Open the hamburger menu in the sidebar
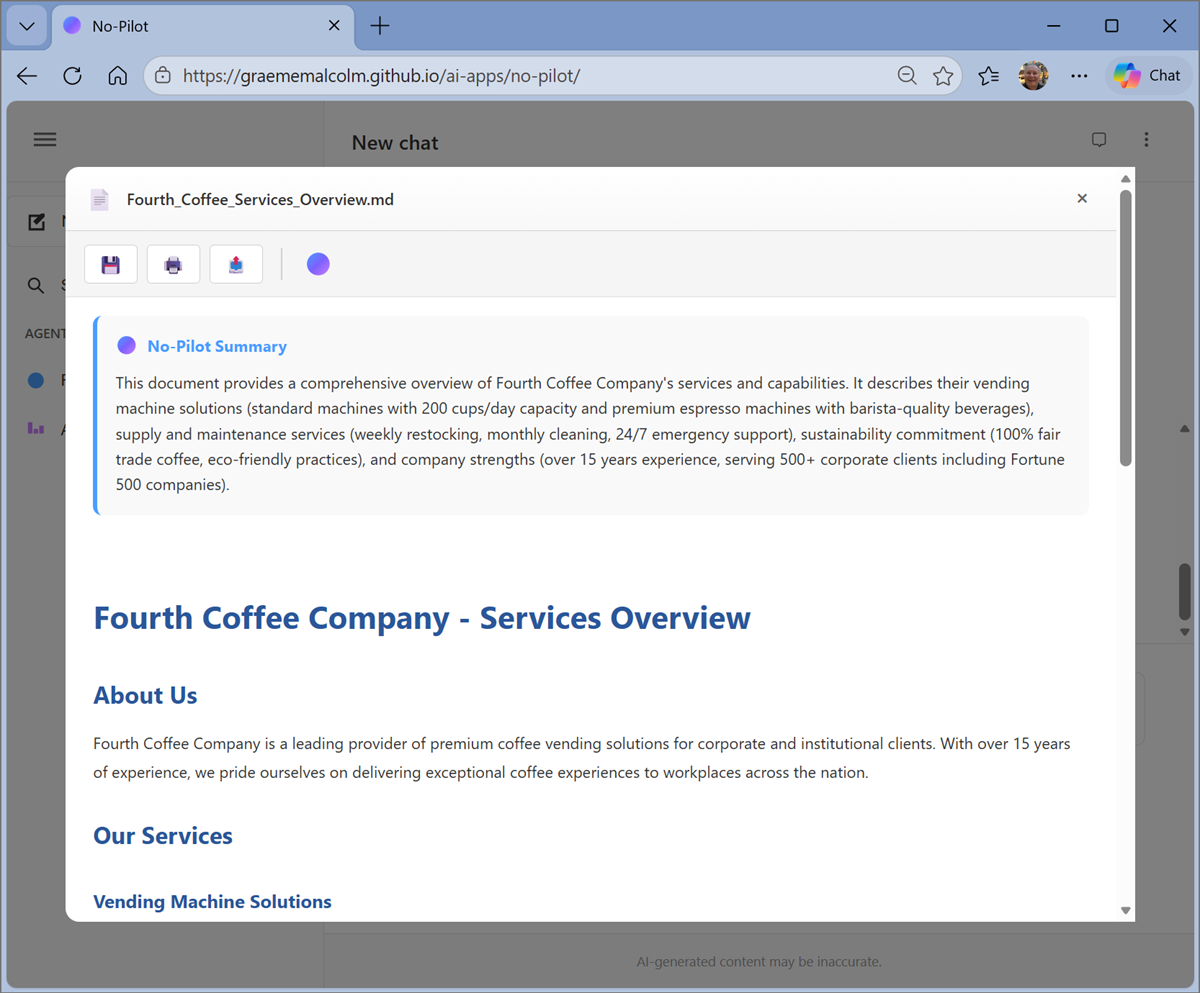The width and height of the screenshot is (1200, 993). 45,140
